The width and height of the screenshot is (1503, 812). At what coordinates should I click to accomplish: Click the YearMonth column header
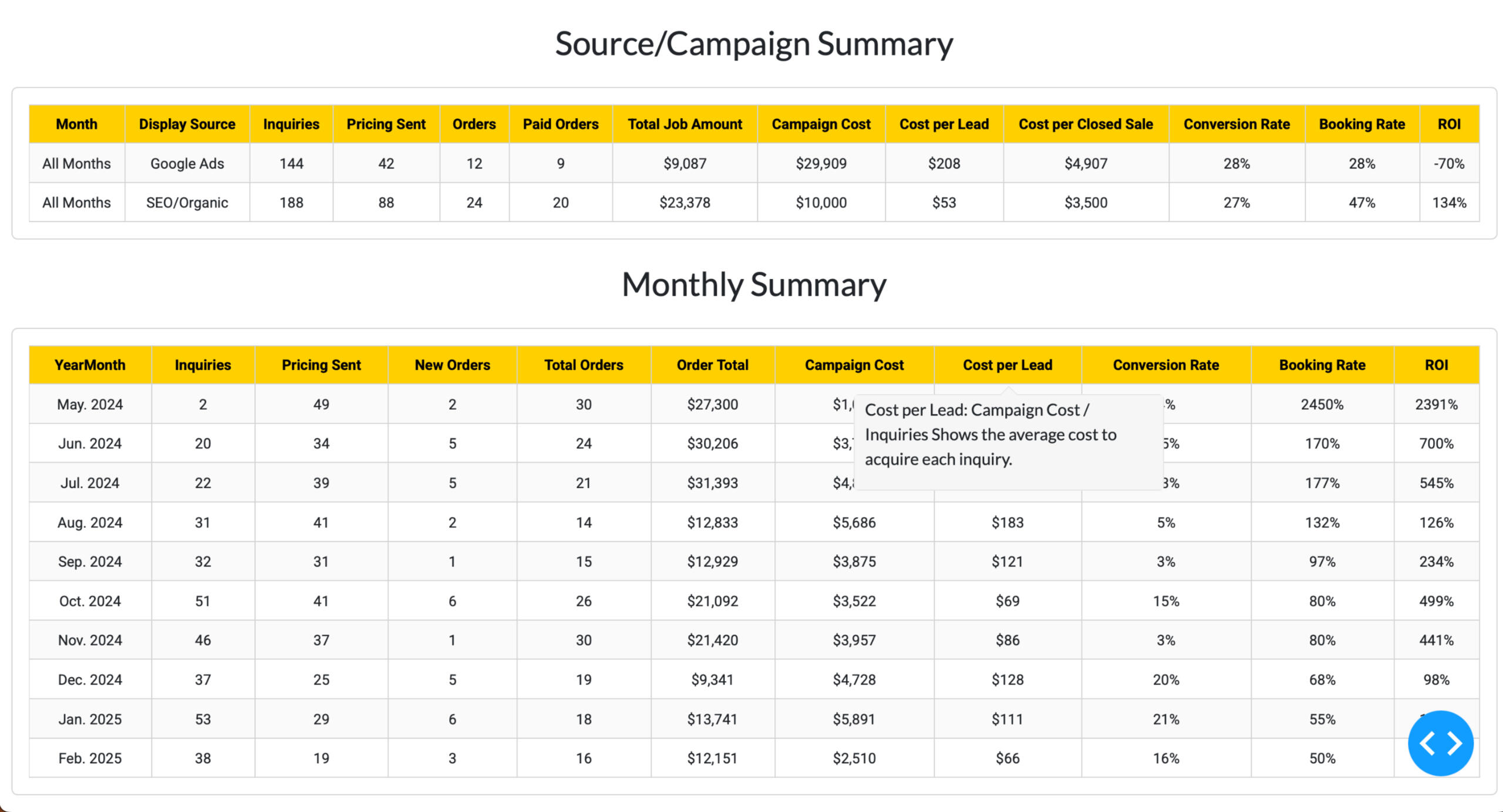tap(90, 365)
